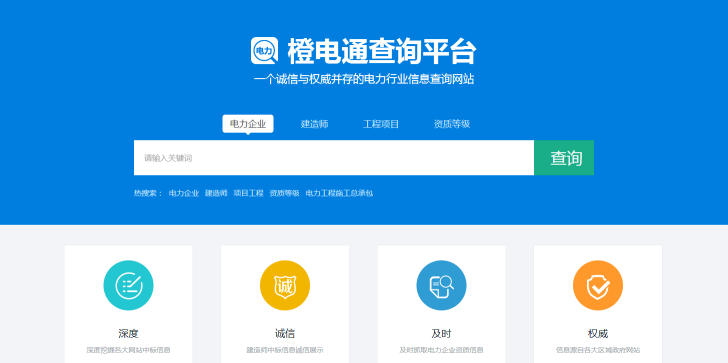Screen dimensions: 728x363
Task: Open hot search link 电力工程施工总承包
Action: tap(339, 193)
